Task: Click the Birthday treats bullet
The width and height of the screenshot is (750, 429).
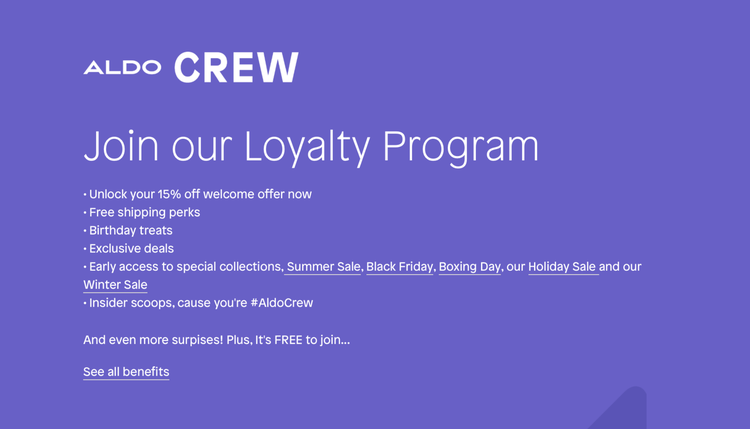Action: pyautogui.click(x=130, y=231)
